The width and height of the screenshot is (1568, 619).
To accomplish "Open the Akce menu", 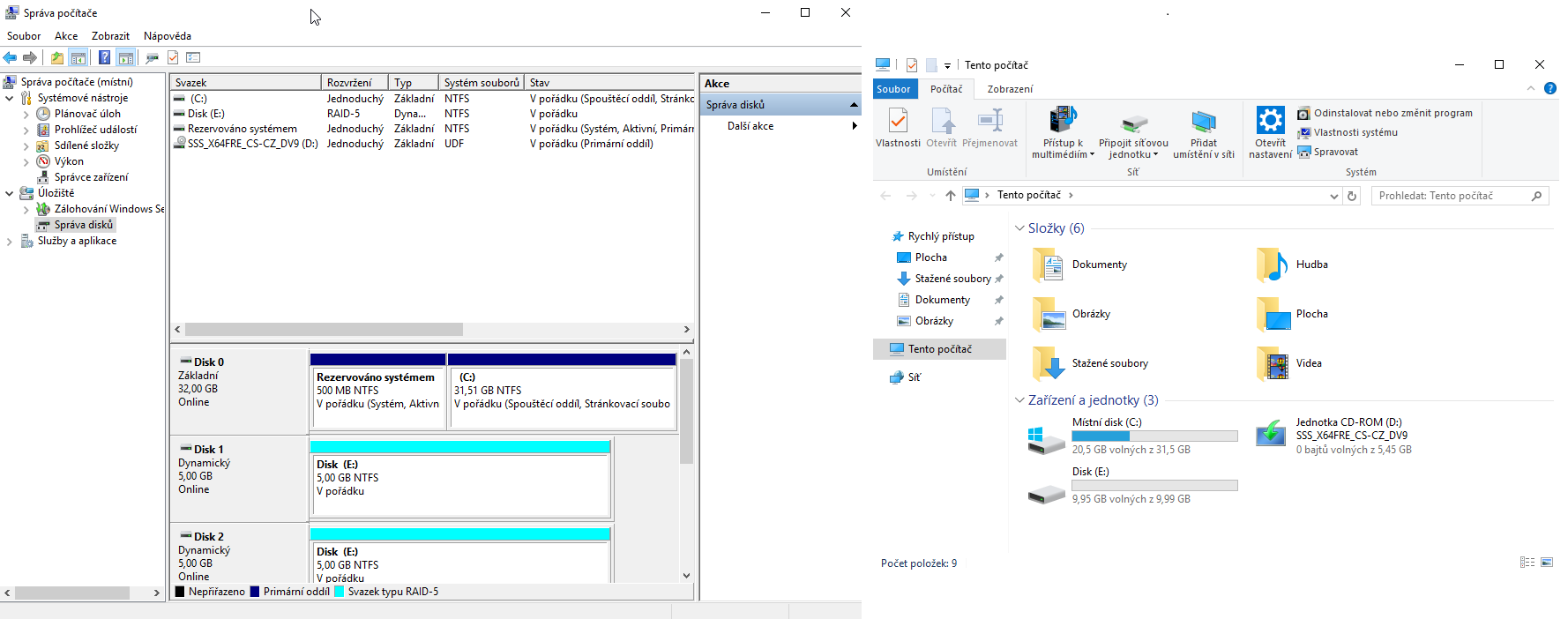I will (x=66, y=36).
